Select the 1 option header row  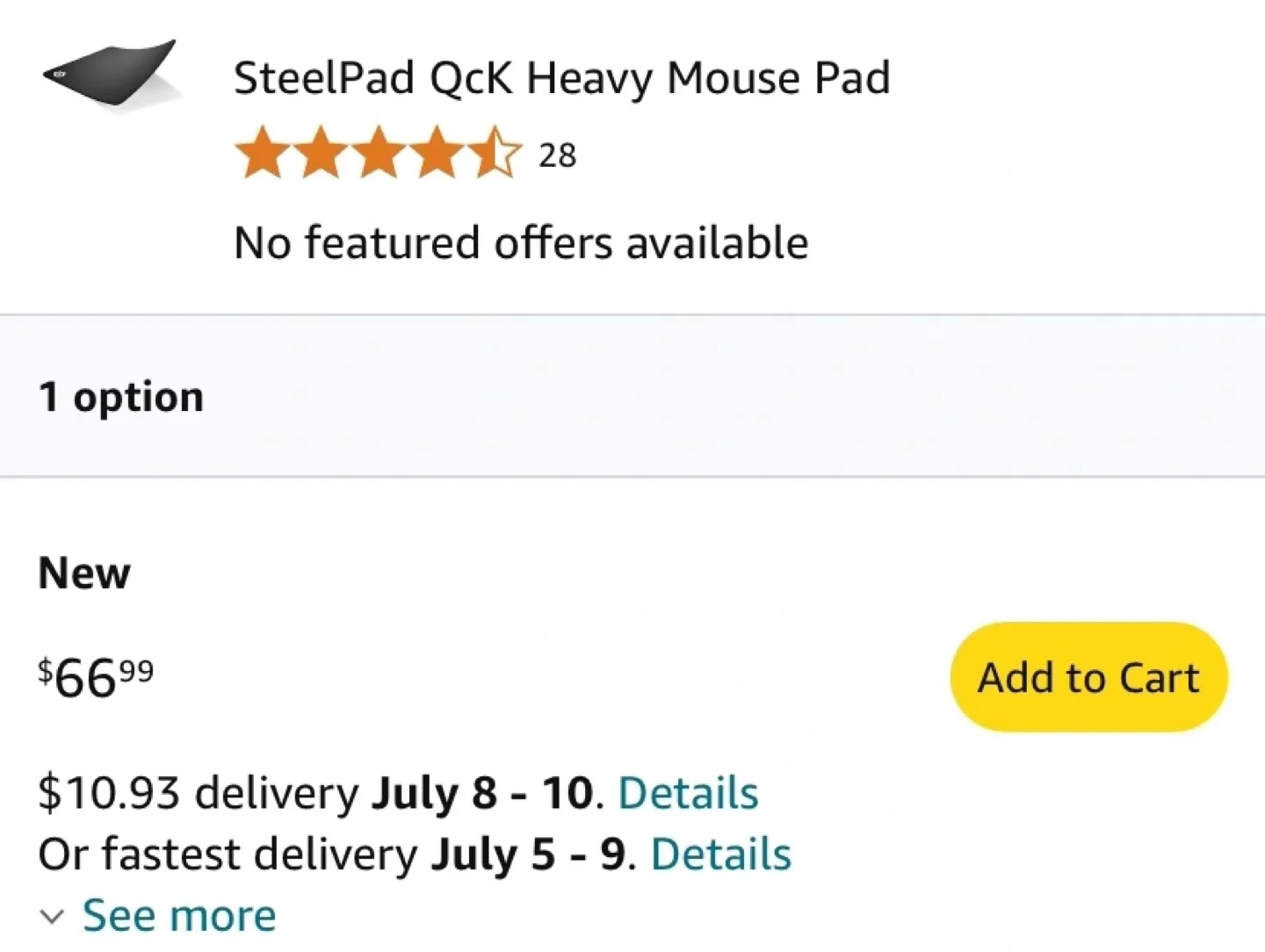pos(120,395)
